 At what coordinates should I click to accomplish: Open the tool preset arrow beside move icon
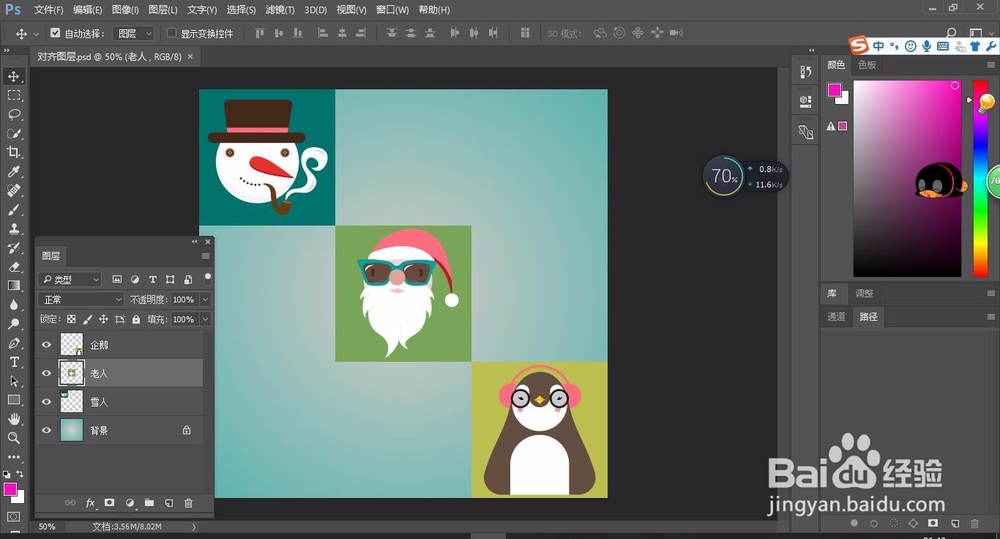pos(36,33)
